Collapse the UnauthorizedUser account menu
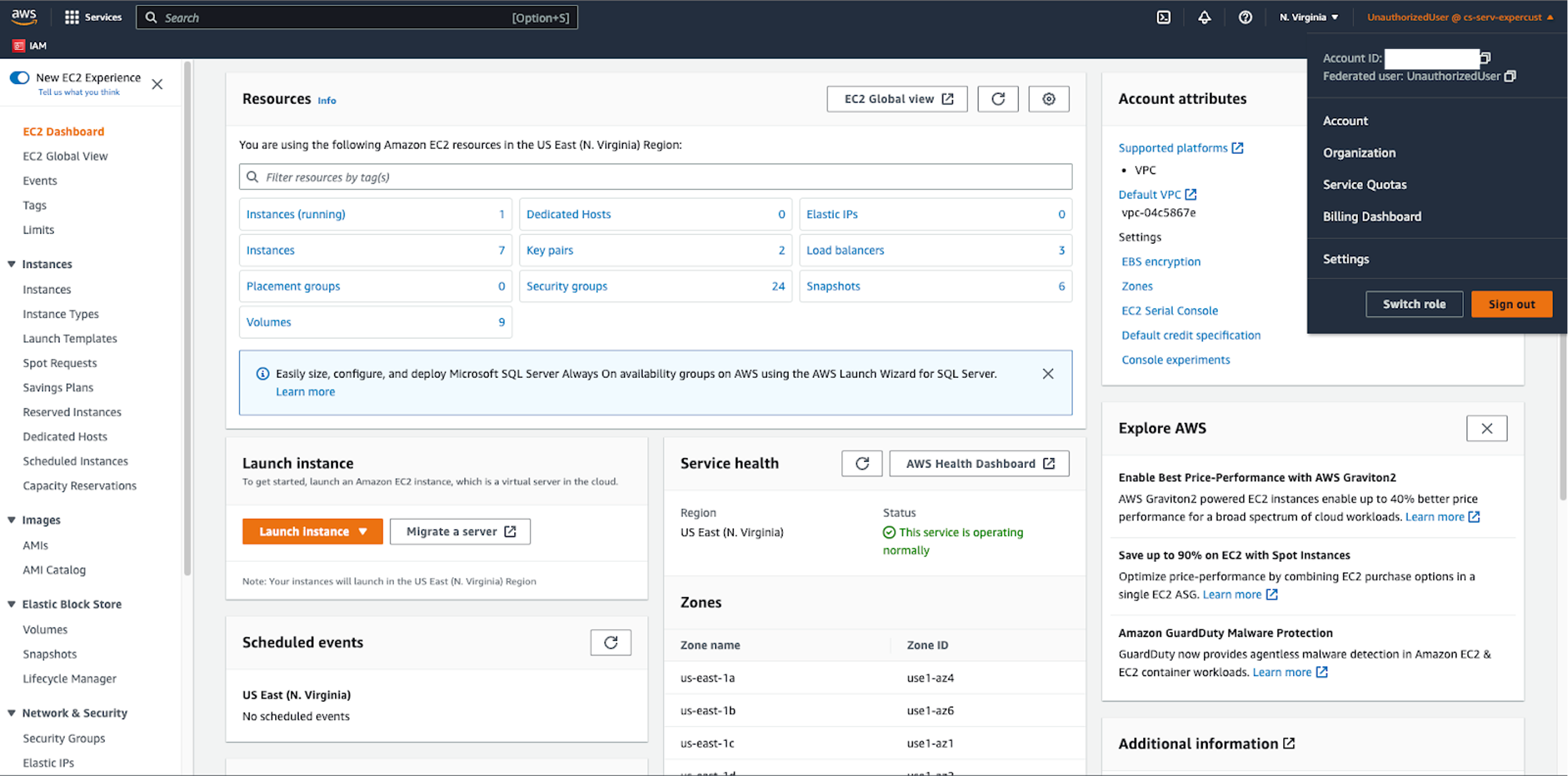 click(x=1459, y=17)
